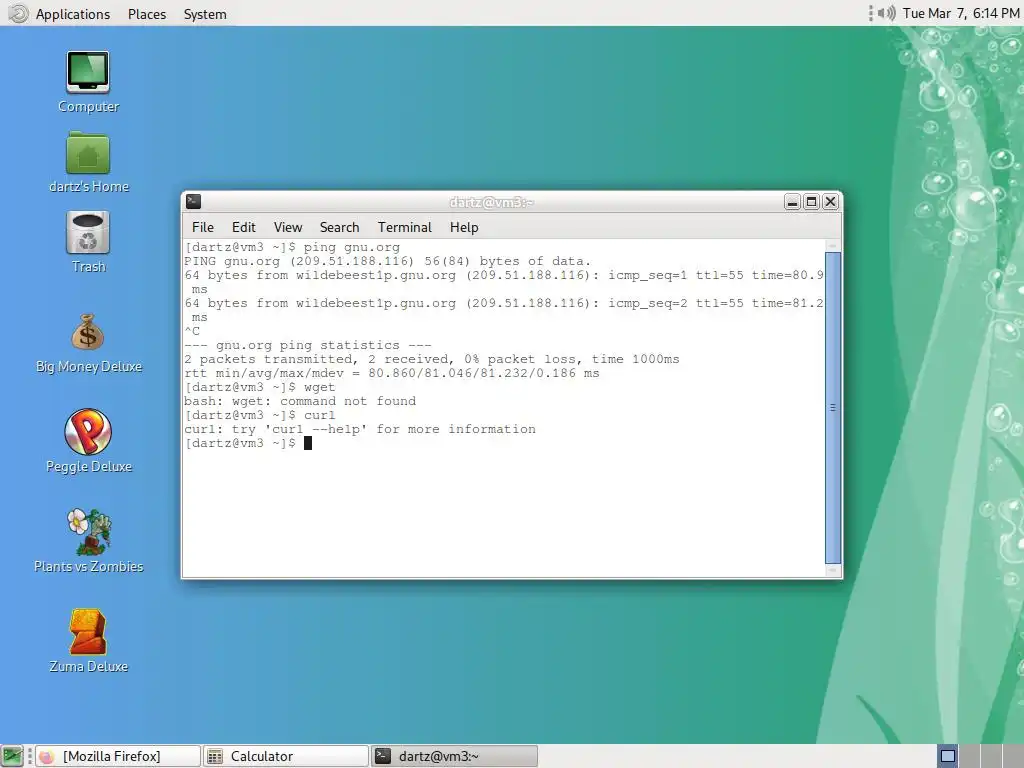
Task: Click the terminal vertical scrollbar handle
Action: click(x=833, y=407)
